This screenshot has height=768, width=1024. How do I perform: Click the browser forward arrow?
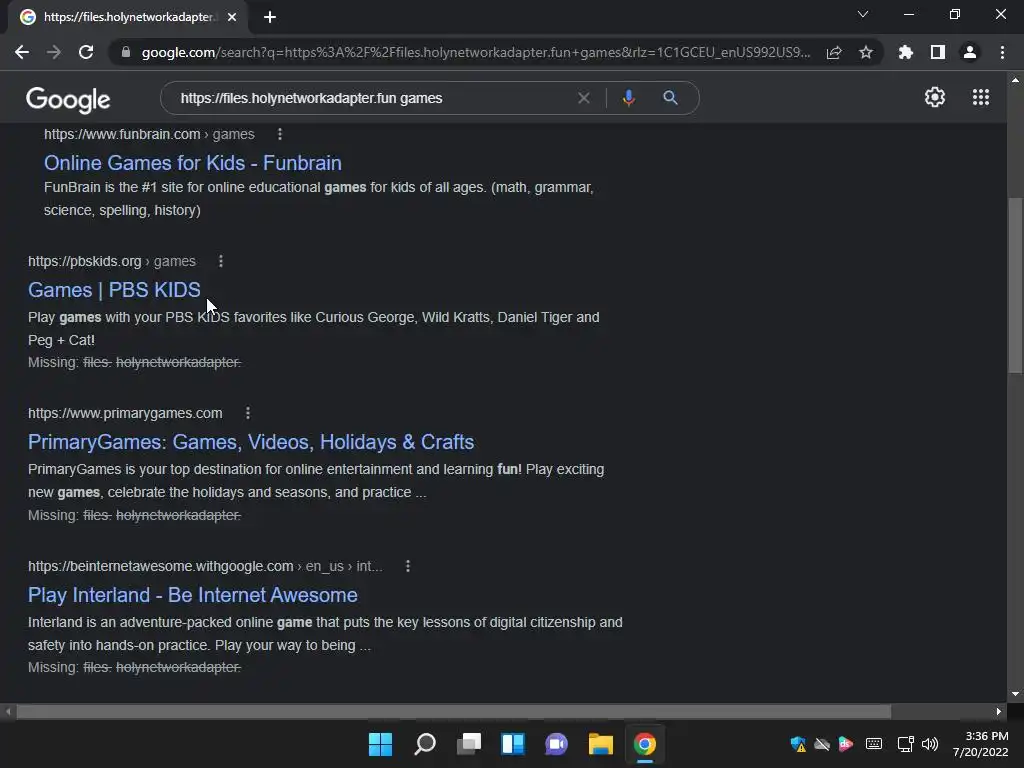pos(54,52)
